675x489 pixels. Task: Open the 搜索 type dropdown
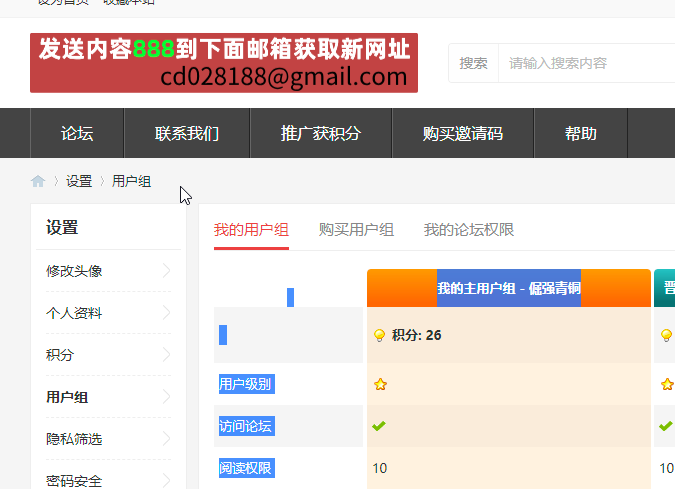474,63
